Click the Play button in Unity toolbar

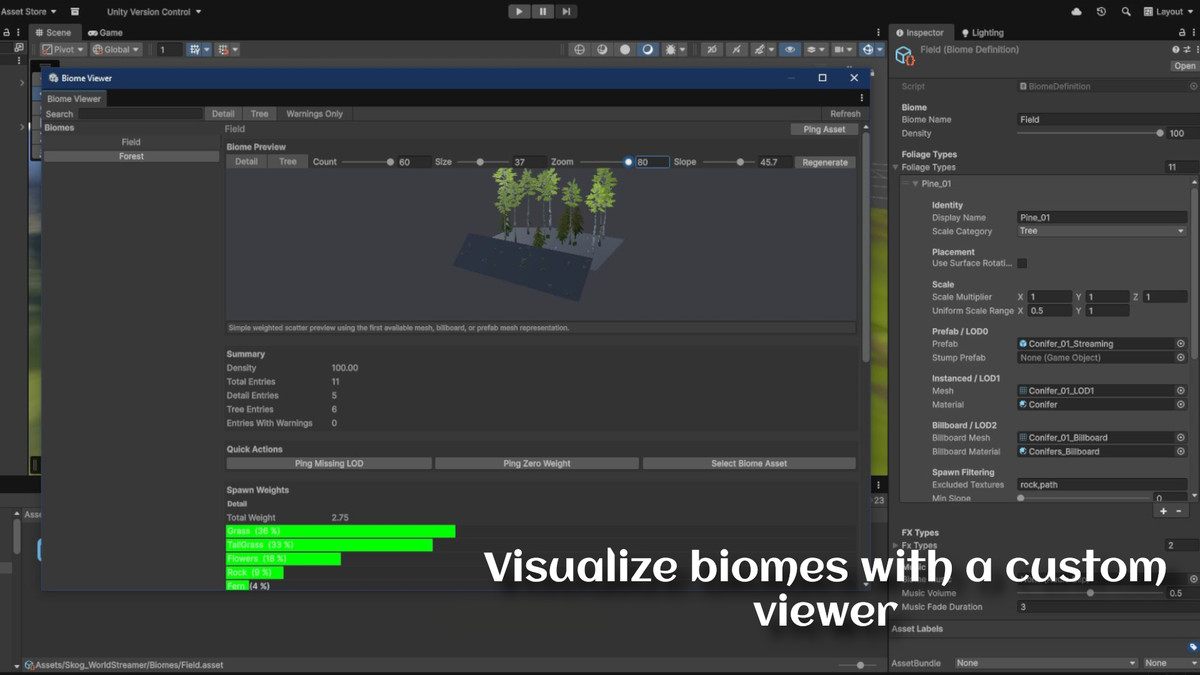point(519,11)
